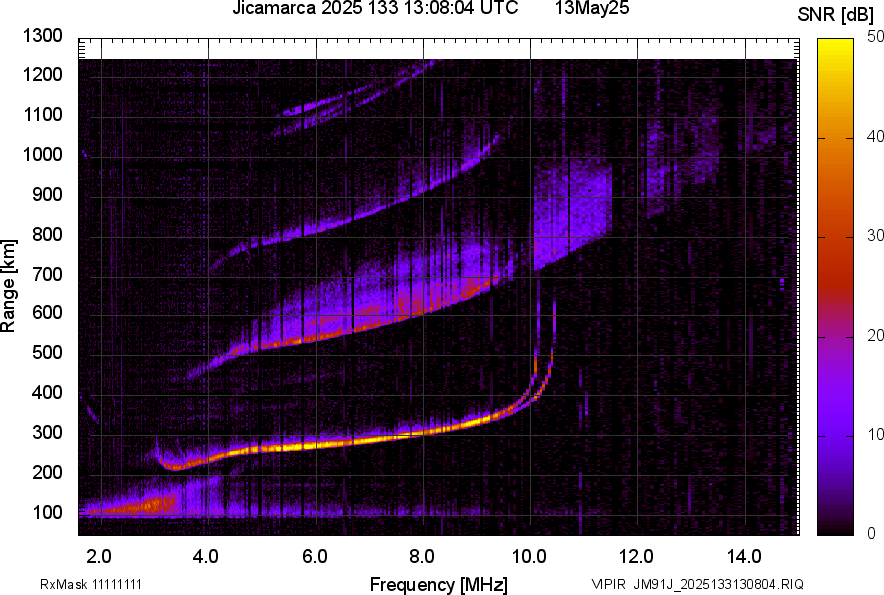
Task: Click the frequency tick label '8.0'
Action: [x=422, y=557]
